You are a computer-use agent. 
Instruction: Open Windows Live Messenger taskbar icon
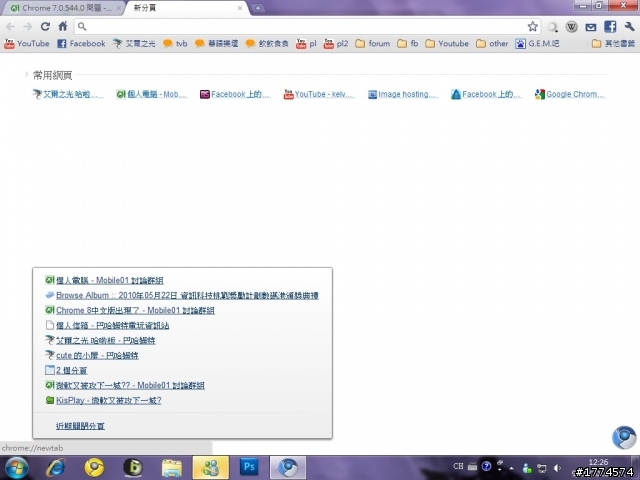tap(211, 468)
